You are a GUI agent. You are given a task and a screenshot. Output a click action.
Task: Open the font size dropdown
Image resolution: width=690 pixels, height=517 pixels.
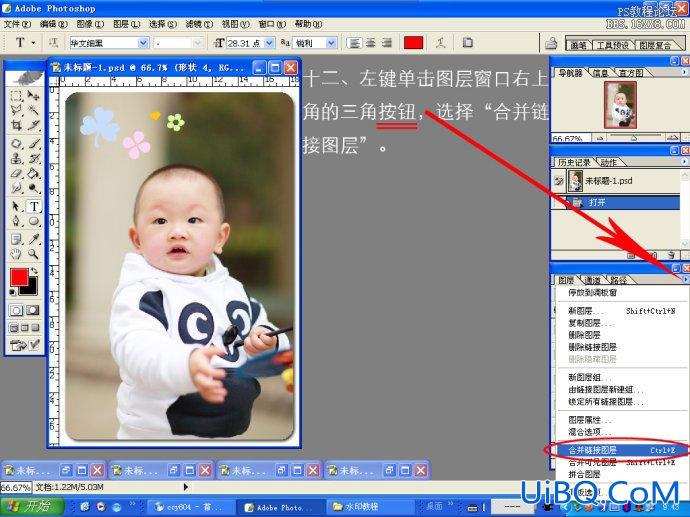pyautogui.click(x=269, y=43)
